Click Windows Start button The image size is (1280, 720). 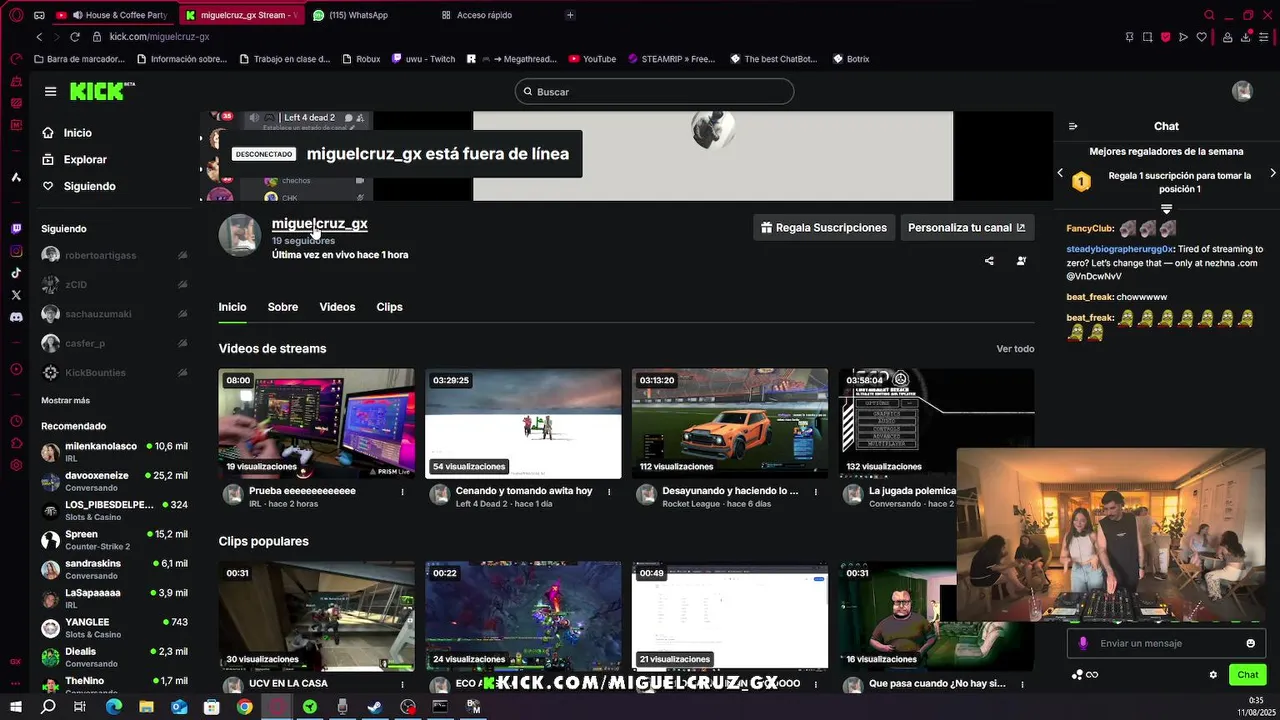click(x=15, y=706)
